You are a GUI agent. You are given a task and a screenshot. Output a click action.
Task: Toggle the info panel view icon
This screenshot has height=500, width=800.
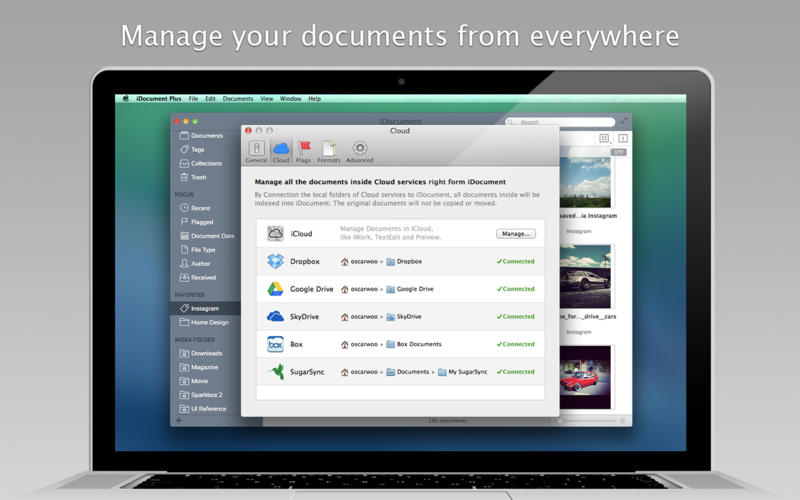coord(623,138)
